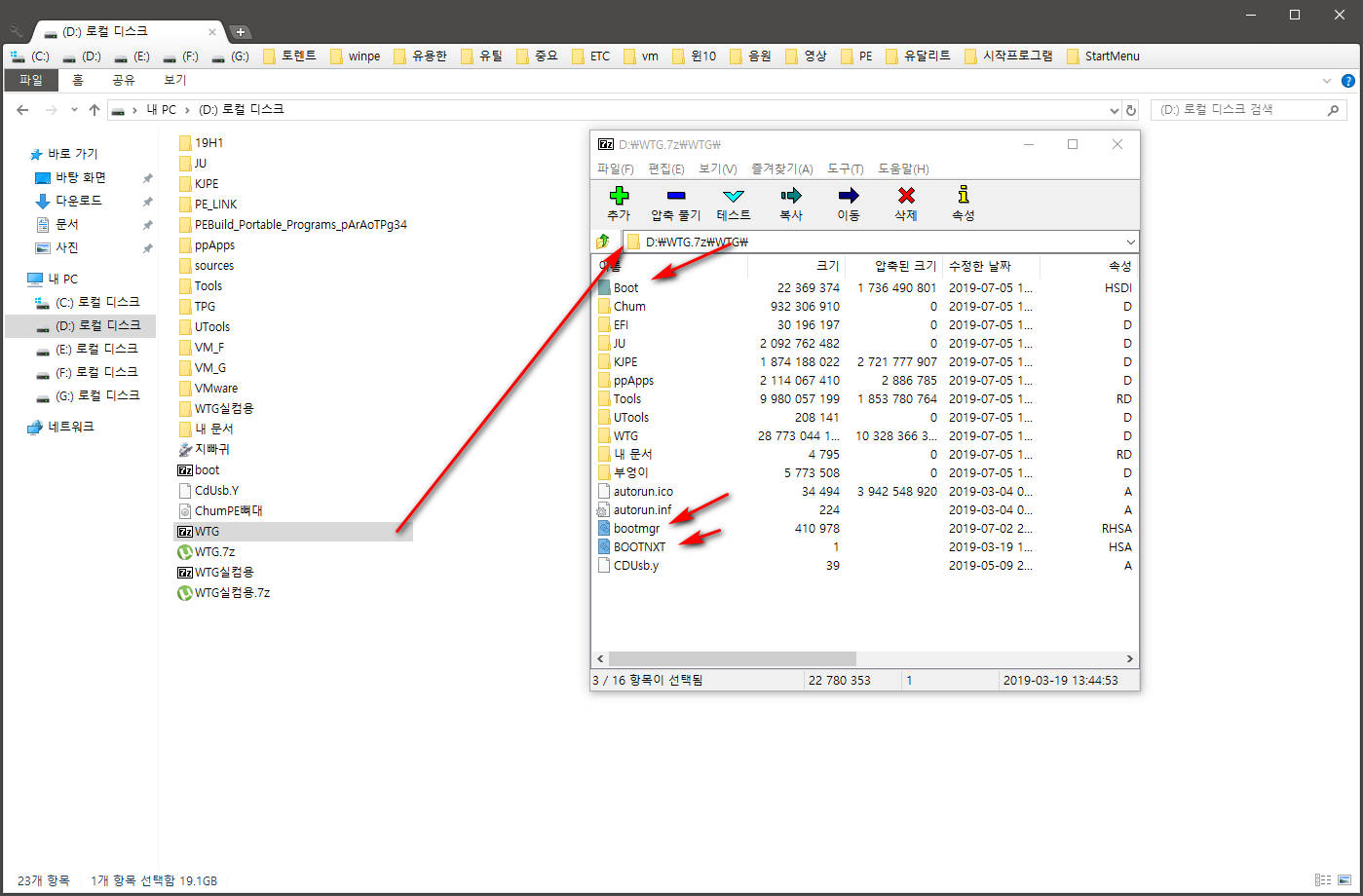Sort 7-Zip list by 압축된 크기 column
1363x896 pixels.
[893, 266]
